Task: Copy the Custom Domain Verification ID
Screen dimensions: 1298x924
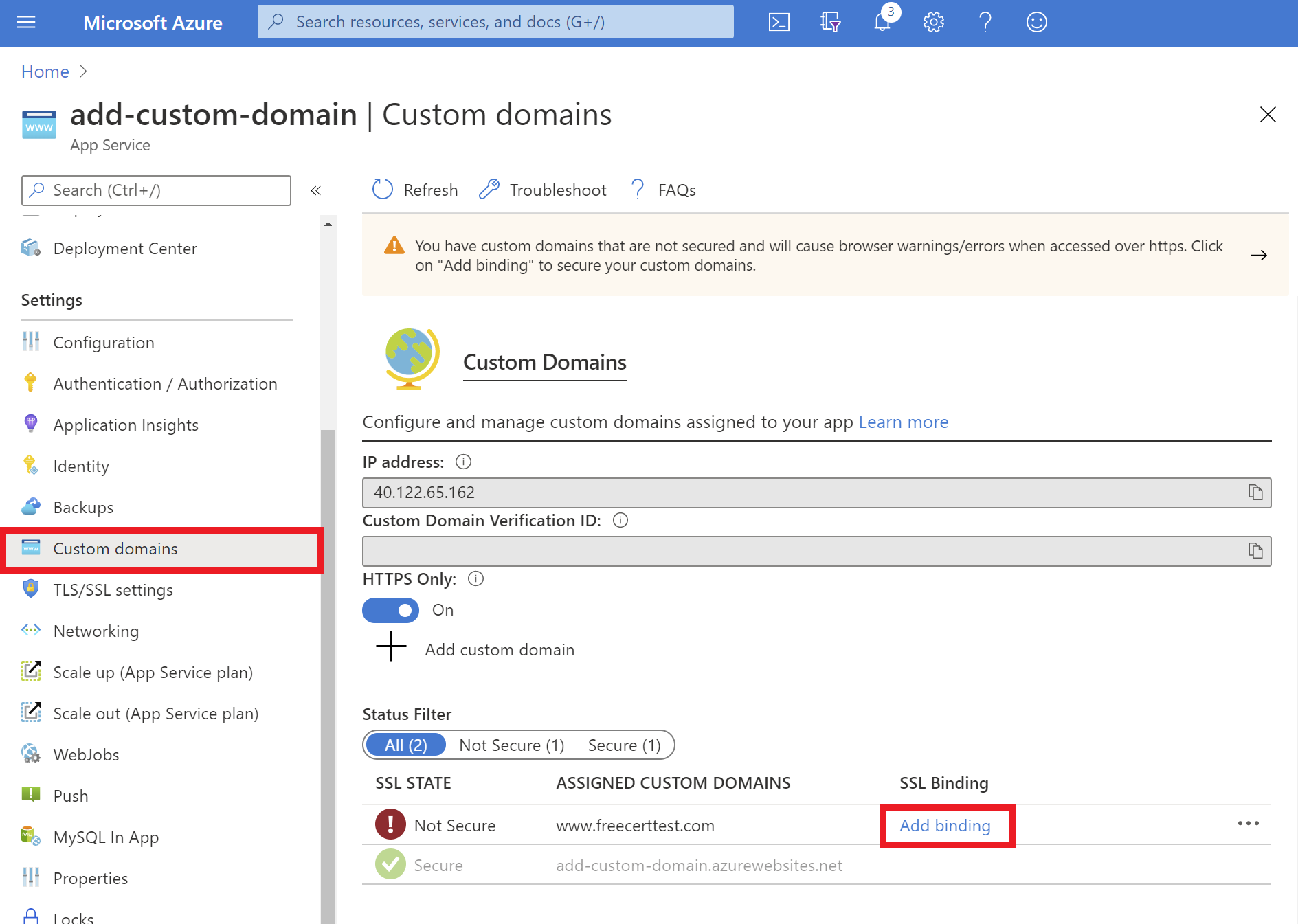Action: [x=1256, y=550]
